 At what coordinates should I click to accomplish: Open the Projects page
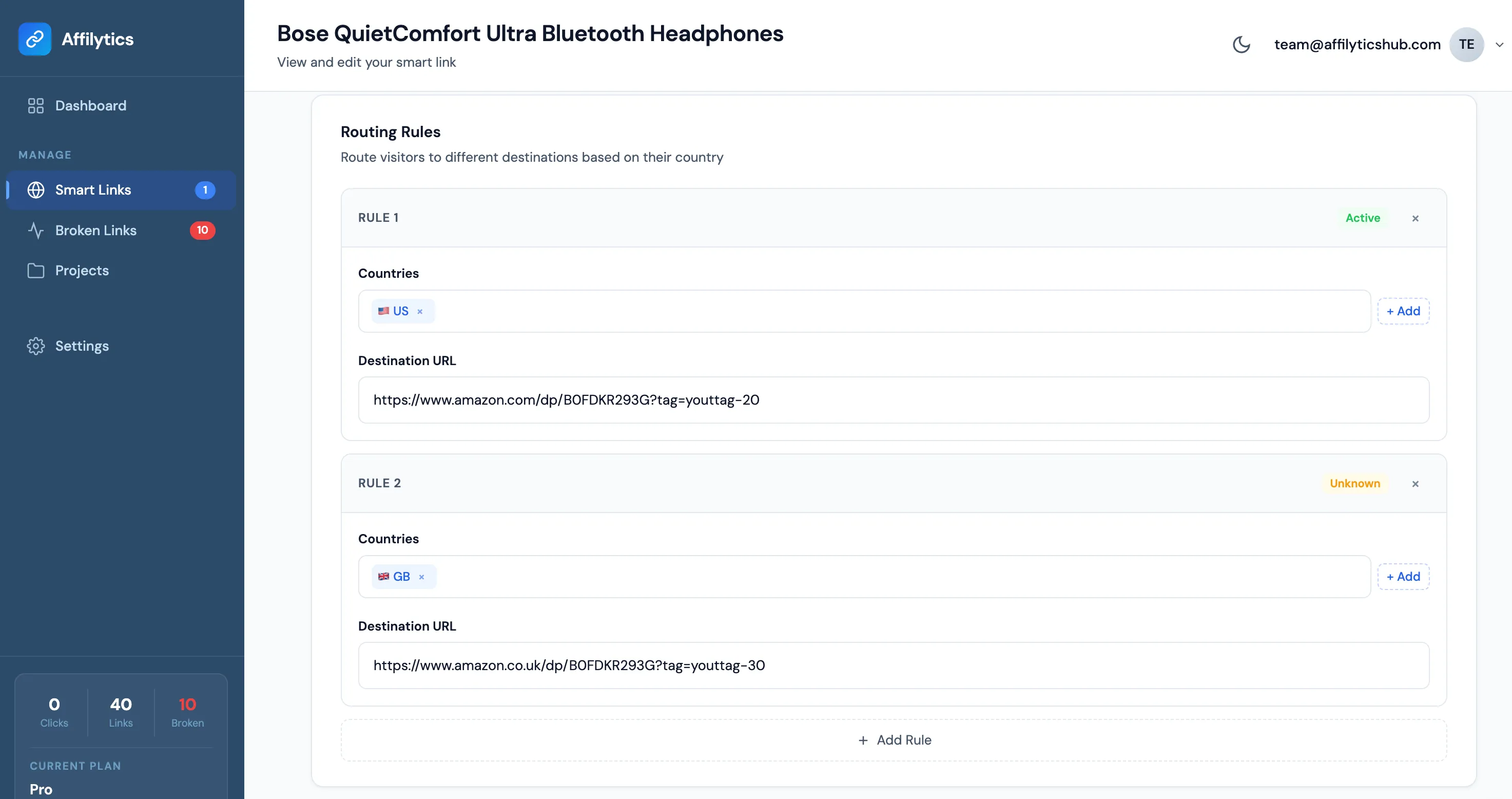(x=122, y=271)
